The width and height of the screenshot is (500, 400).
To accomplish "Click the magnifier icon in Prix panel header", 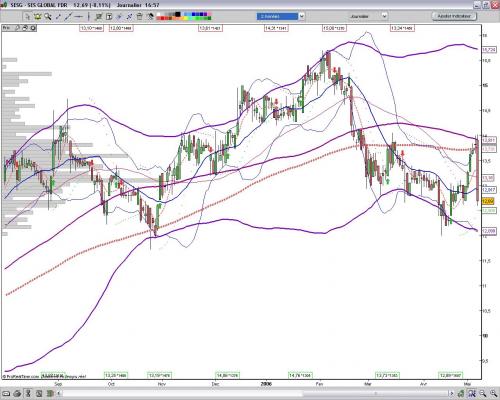I will point(17,28).
